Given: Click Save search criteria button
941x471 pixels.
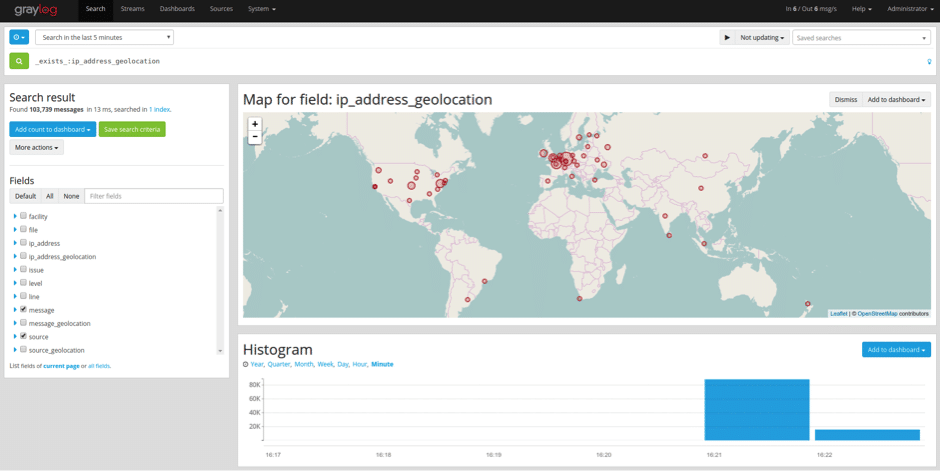Looking at the screenshot, I should 132,129.
